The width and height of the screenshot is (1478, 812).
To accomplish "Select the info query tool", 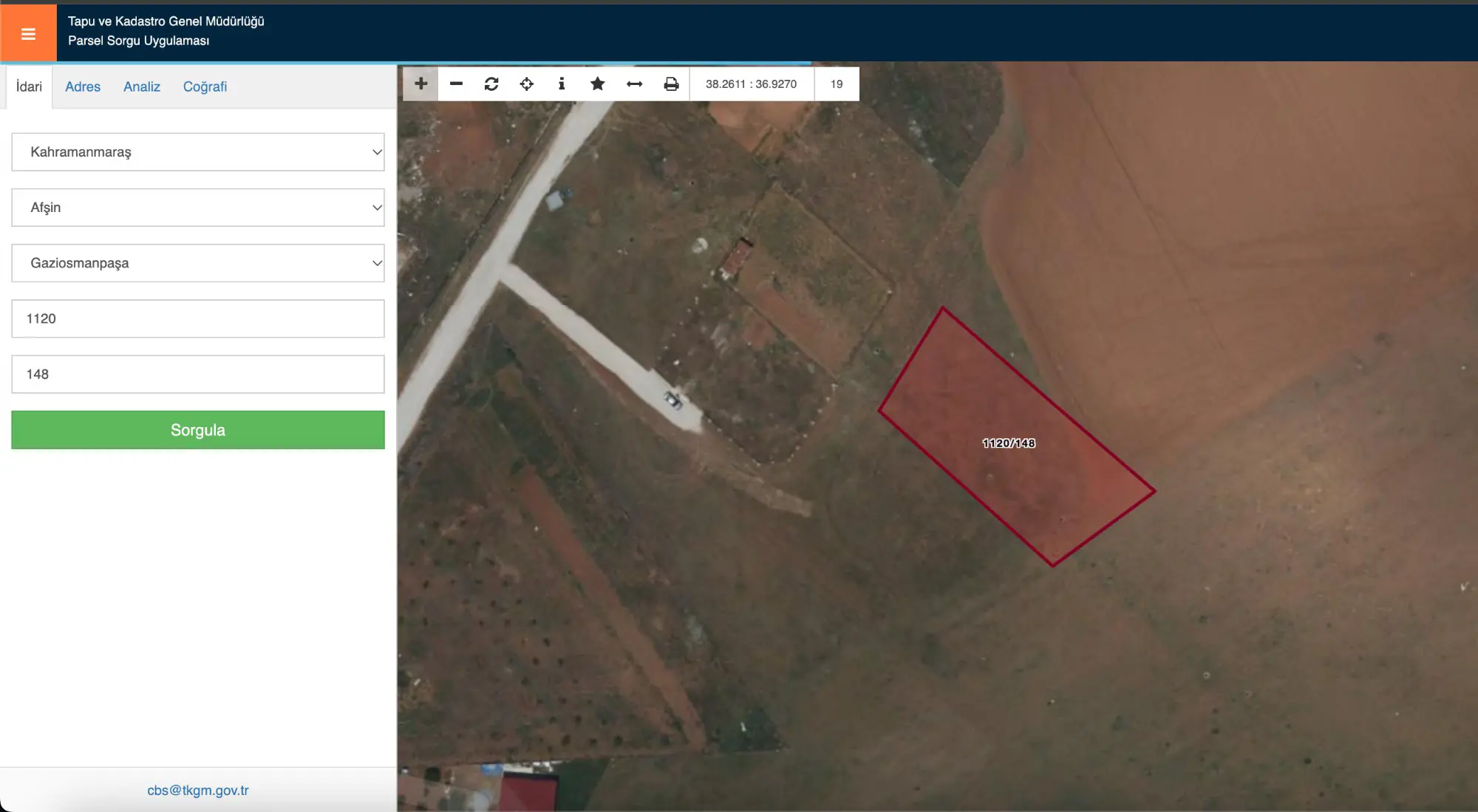I will click(562, 83).
